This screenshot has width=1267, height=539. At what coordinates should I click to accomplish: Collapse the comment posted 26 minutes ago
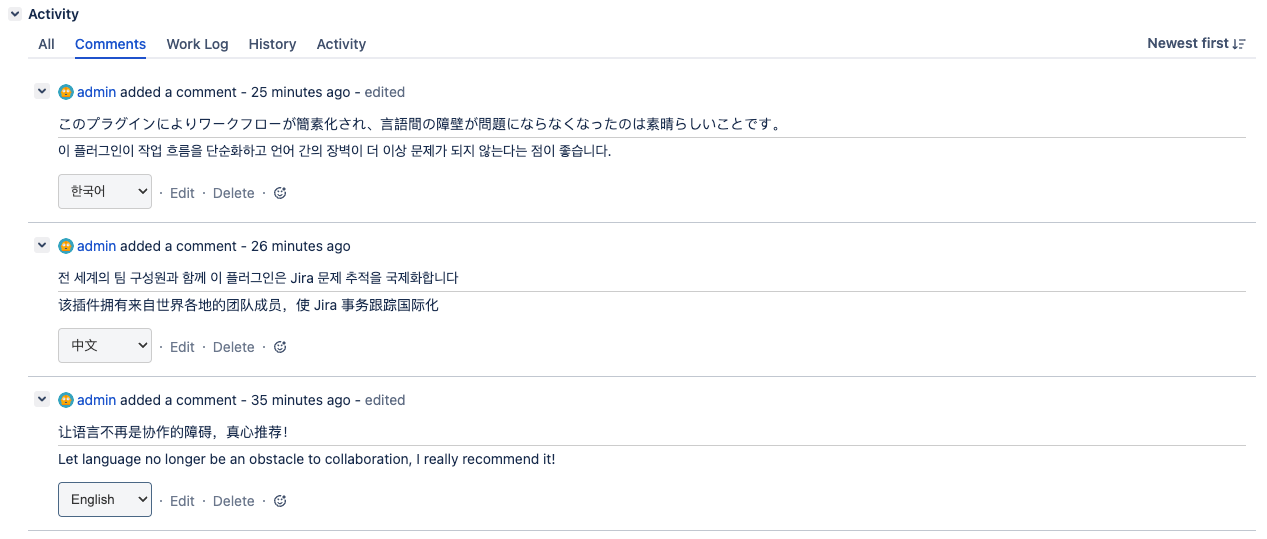[42, 246]
